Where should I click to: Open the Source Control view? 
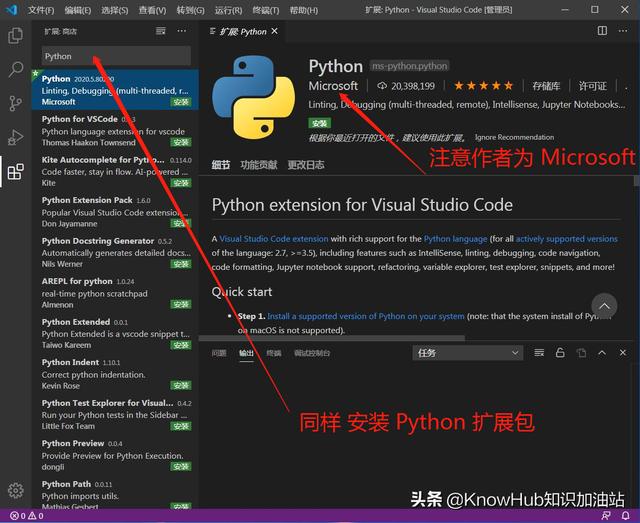16,103
